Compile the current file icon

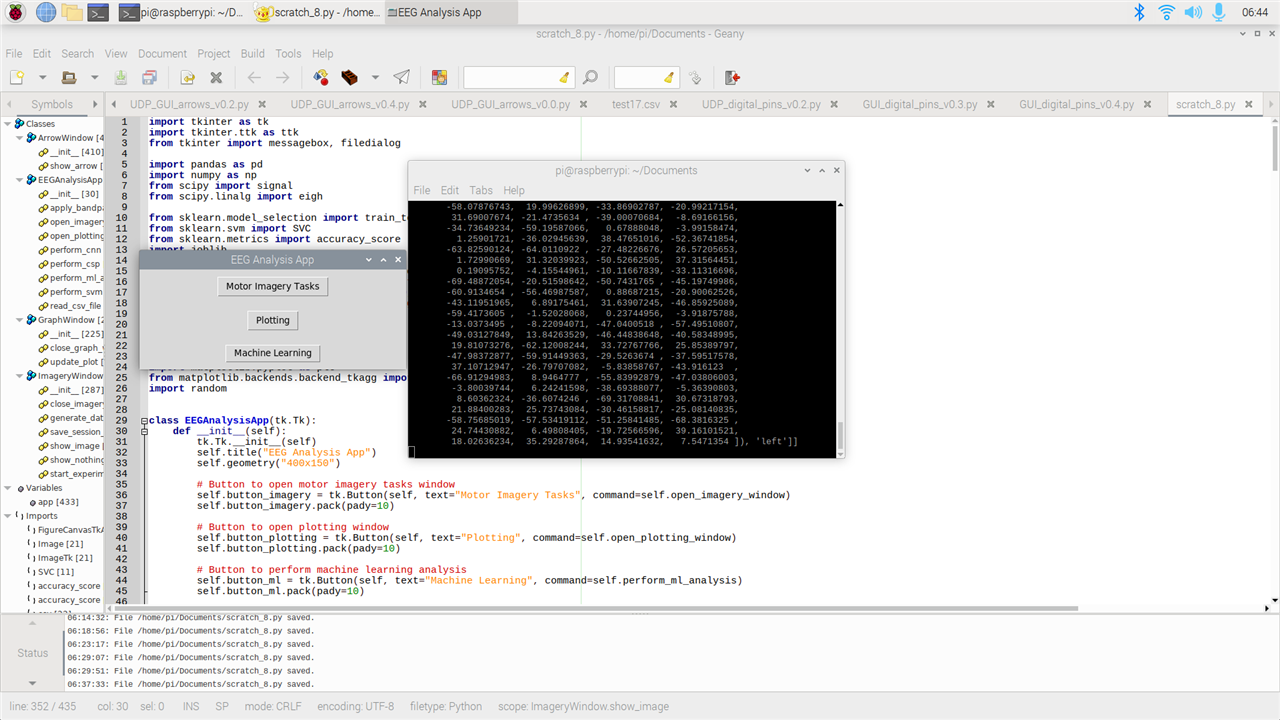[321, 77]
